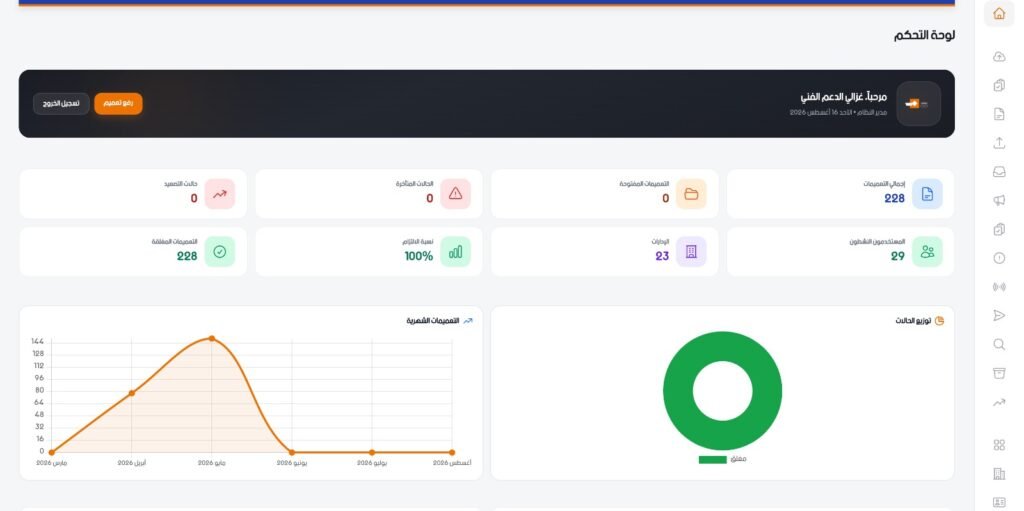Open the المستخدمون النشطون 29 card
Screen dimensions: 1024x511
tap(840, 252)
